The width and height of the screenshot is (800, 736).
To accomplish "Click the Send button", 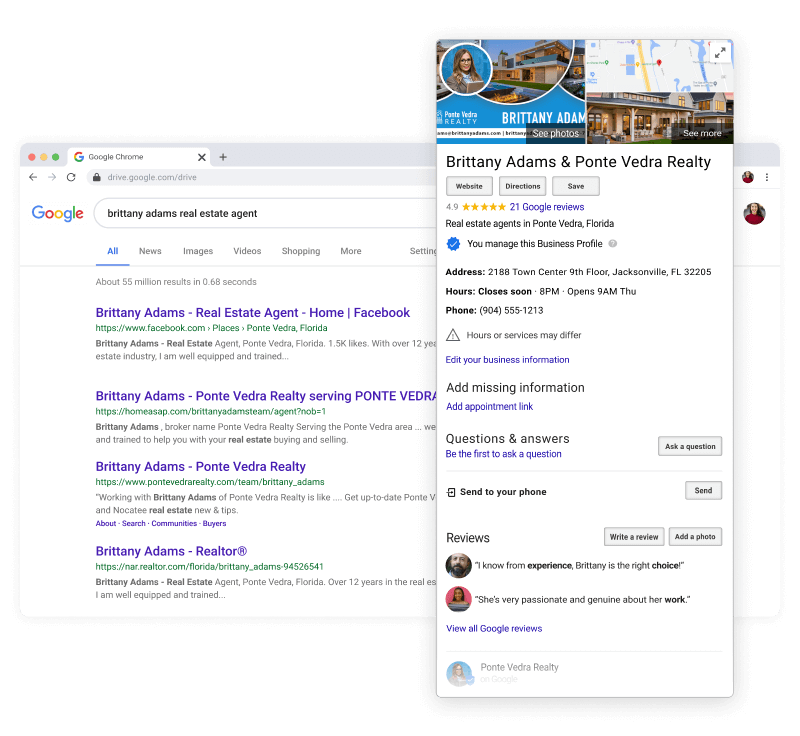I will [x=703, y=491].
